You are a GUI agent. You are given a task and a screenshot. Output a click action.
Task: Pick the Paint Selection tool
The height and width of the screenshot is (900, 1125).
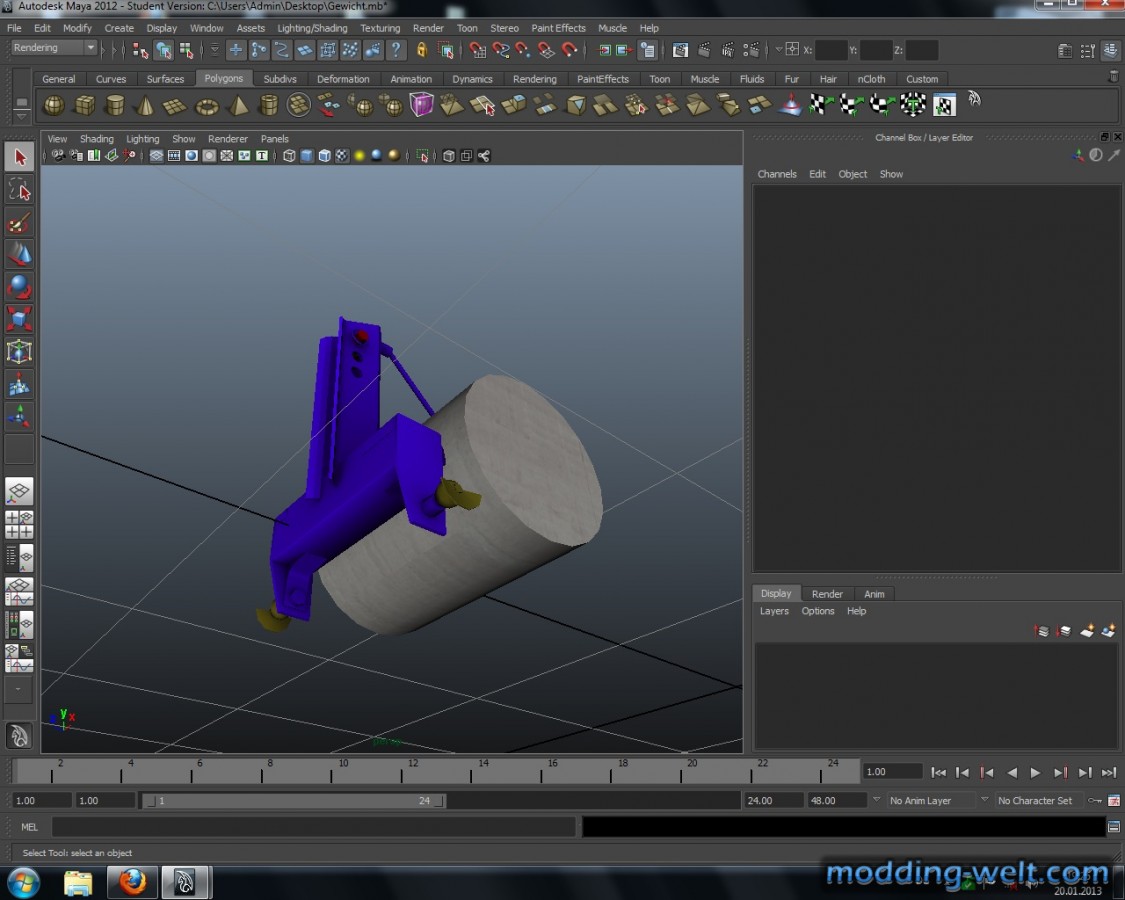pyautogui.click(x=19, y=223)
